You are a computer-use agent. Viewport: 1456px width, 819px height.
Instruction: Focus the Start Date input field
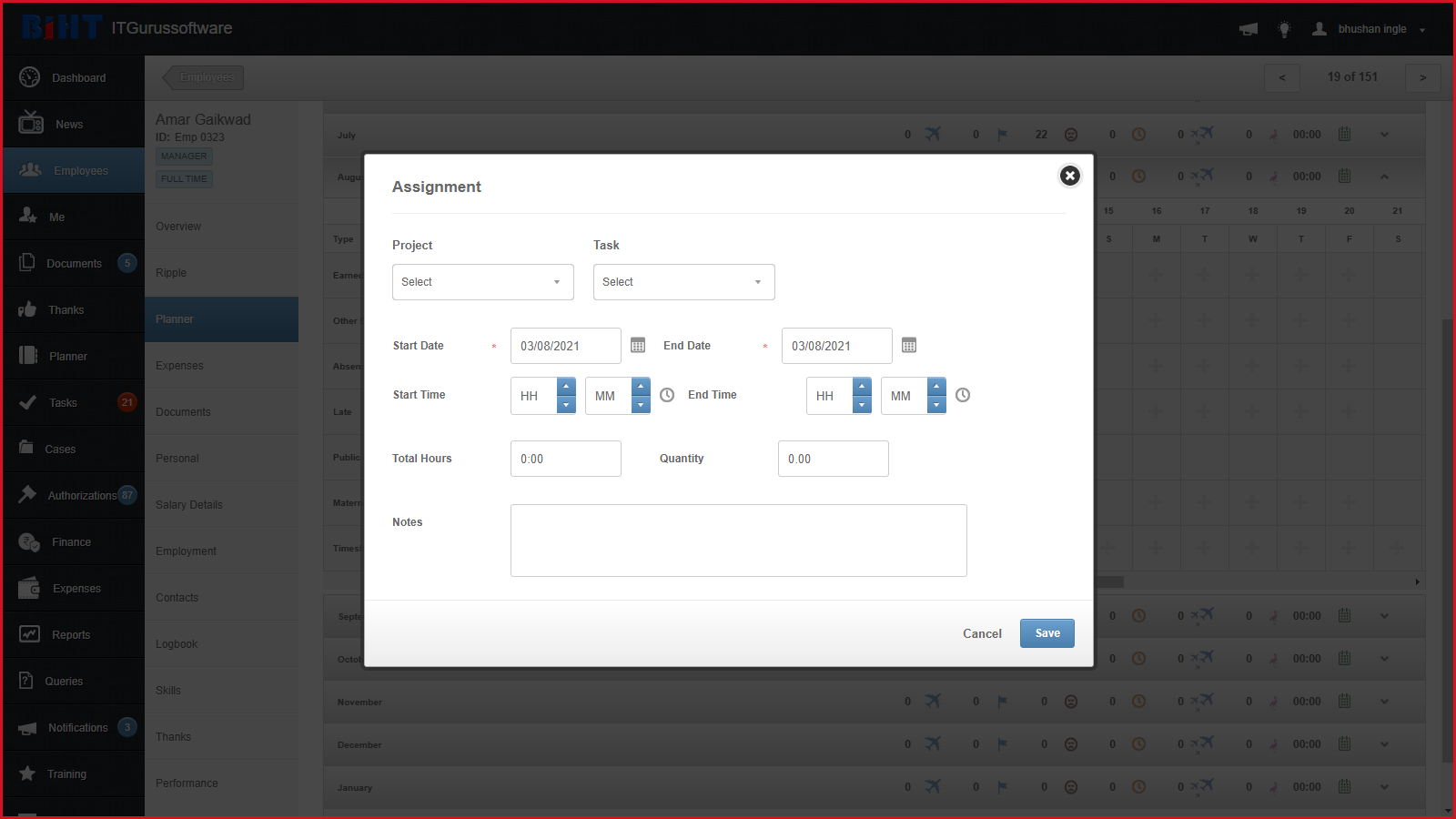coord(566,346)
